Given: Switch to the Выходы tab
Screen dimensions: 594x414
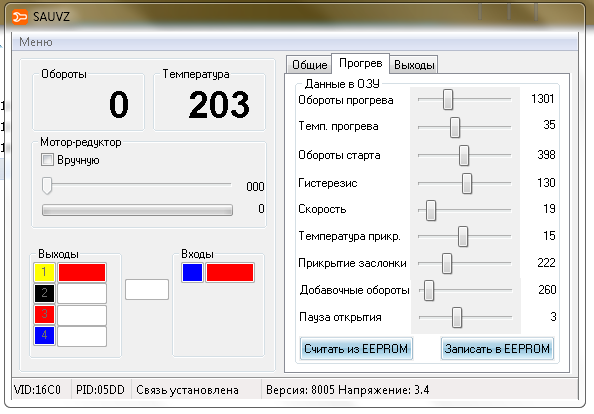Looking at the screenshot, I should click(414, 65).
